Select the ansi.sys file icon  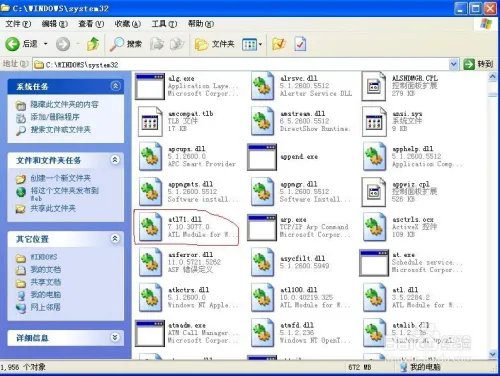tap(374, 122)
